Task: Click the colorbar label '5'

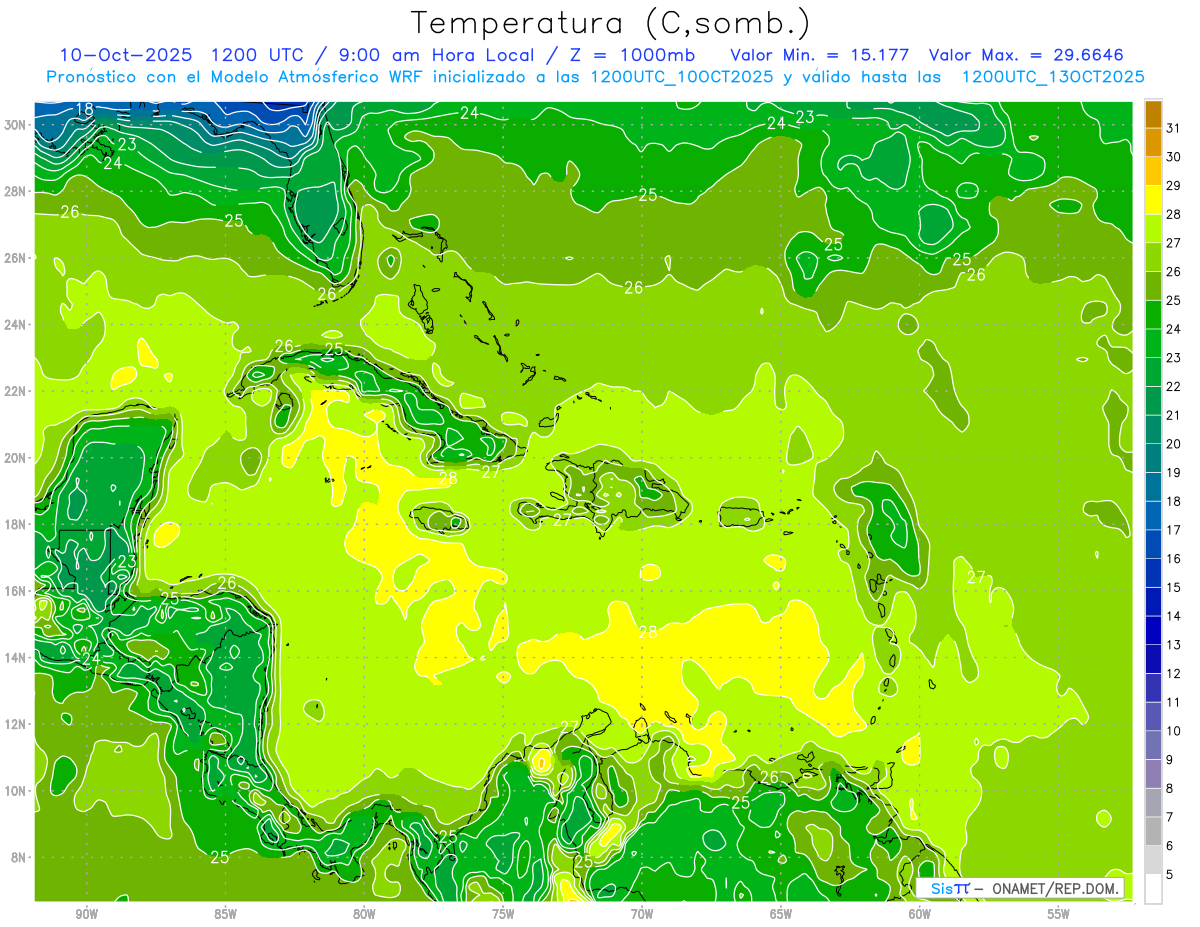Action: (x=1170, y=874)
